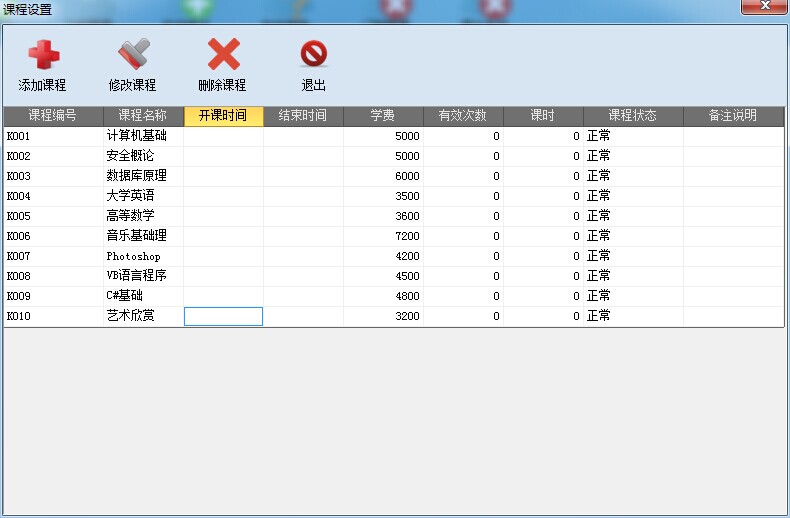The height and width of the screenshot is (518, 790).
Task: Click empty 备注说明 cell in K006 row
Action: click(x=734, y=236)
